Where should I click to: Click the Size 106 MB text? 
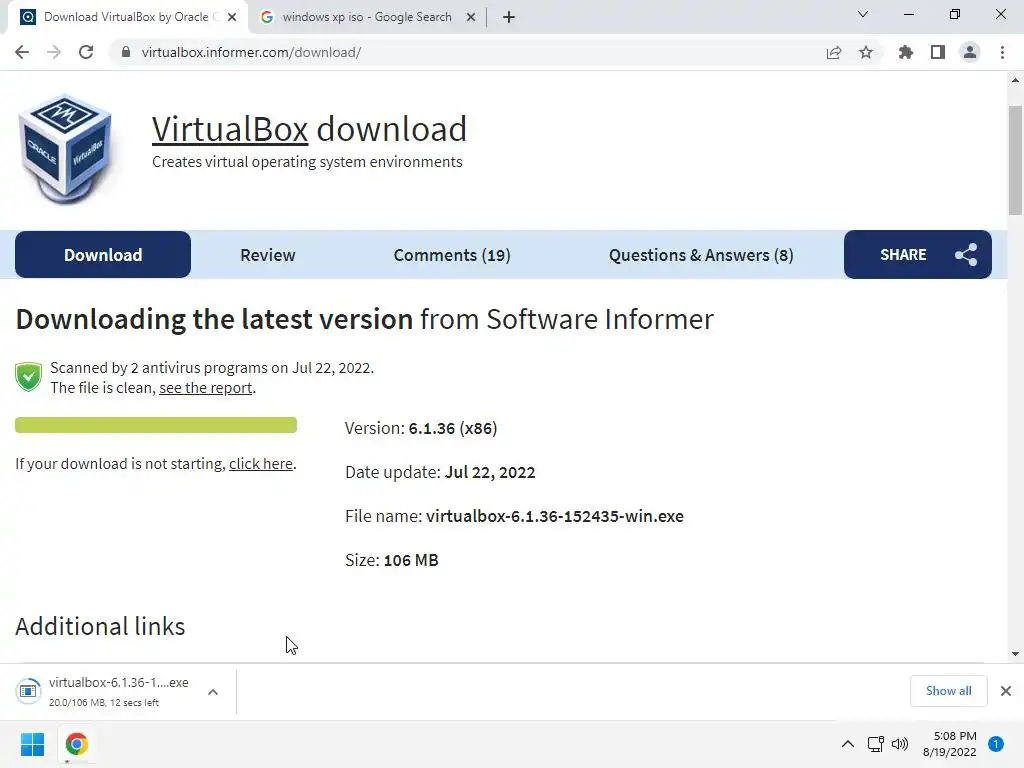coord(392,560)
